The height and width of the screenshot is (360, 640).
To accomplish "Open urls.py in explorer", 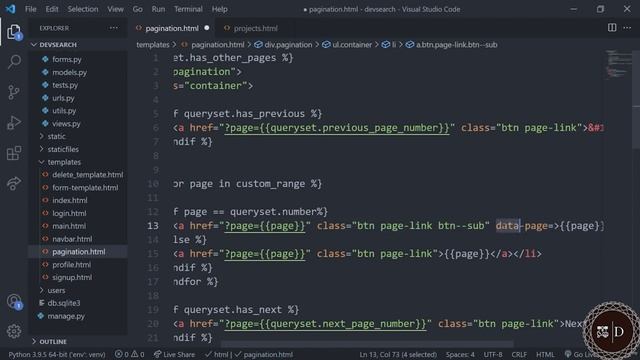I will pos(63,98).
